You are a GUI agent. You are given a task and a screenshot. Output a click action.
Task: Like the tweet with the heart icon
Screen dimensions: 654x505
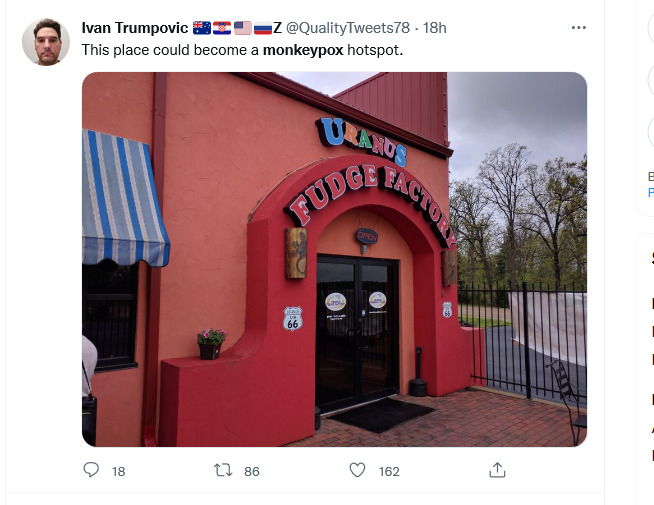357,470
